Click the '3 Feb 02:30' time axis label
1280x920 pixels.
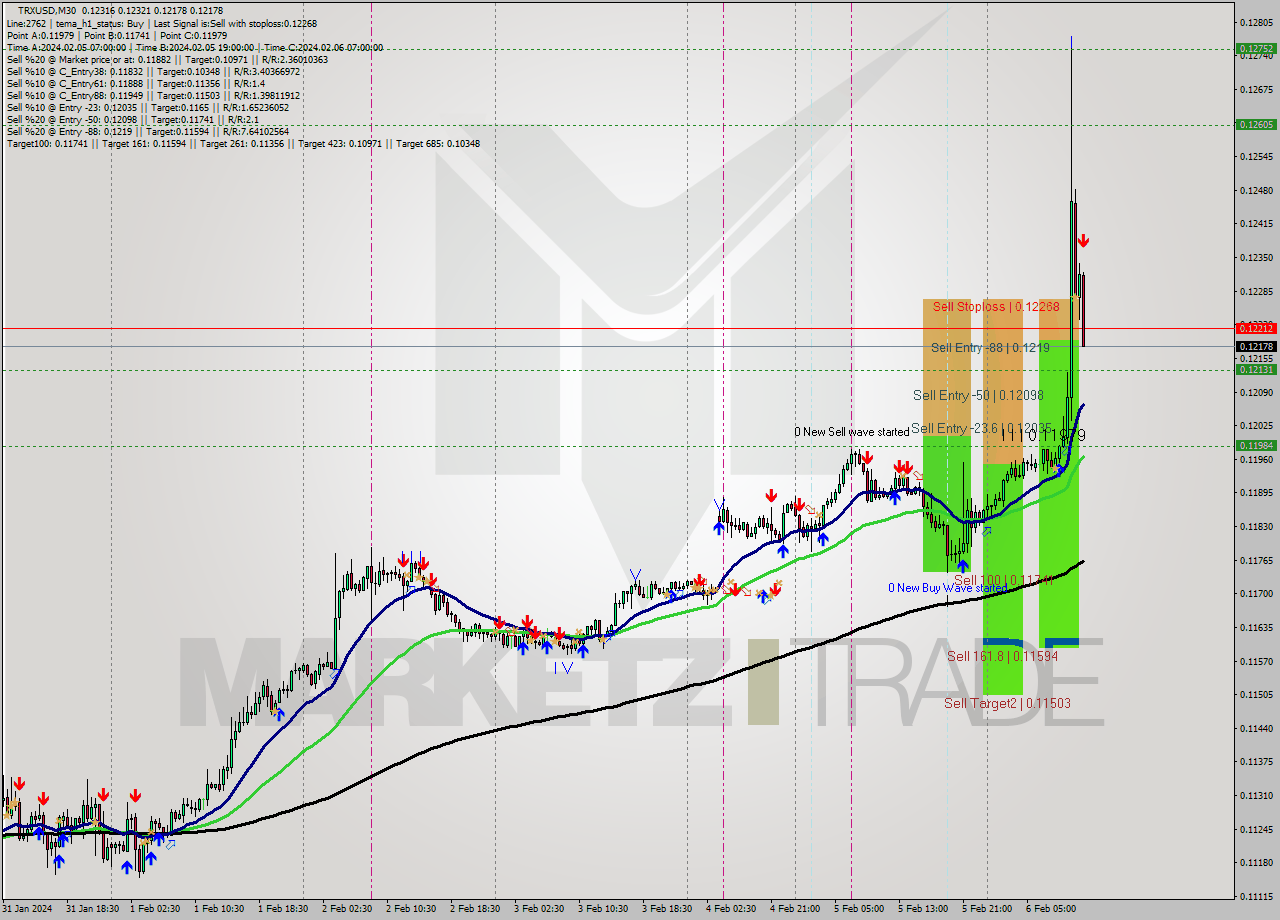point(539,909)
